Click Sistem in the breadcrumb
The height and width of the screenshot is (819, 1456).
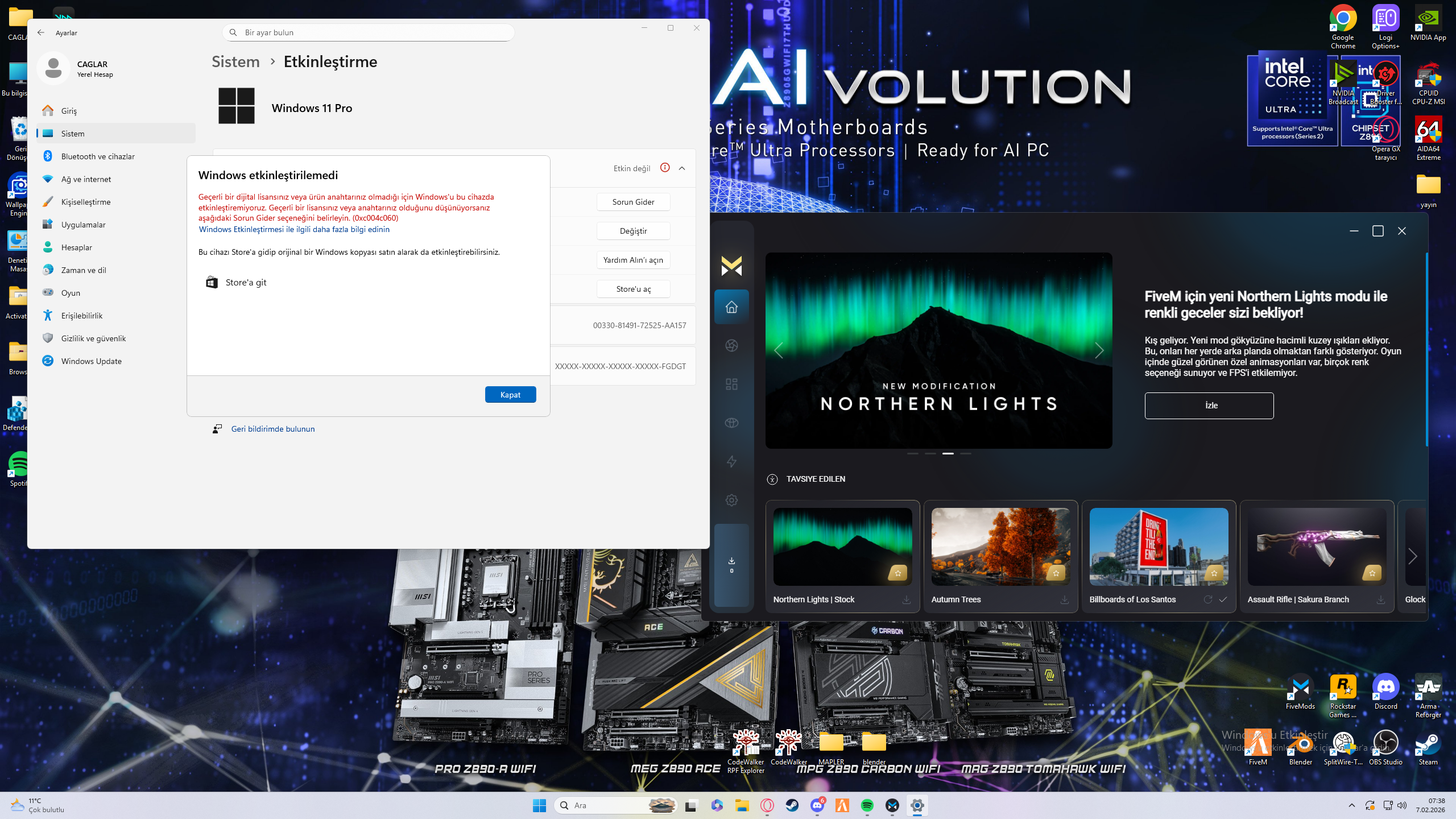click(235, 61)
